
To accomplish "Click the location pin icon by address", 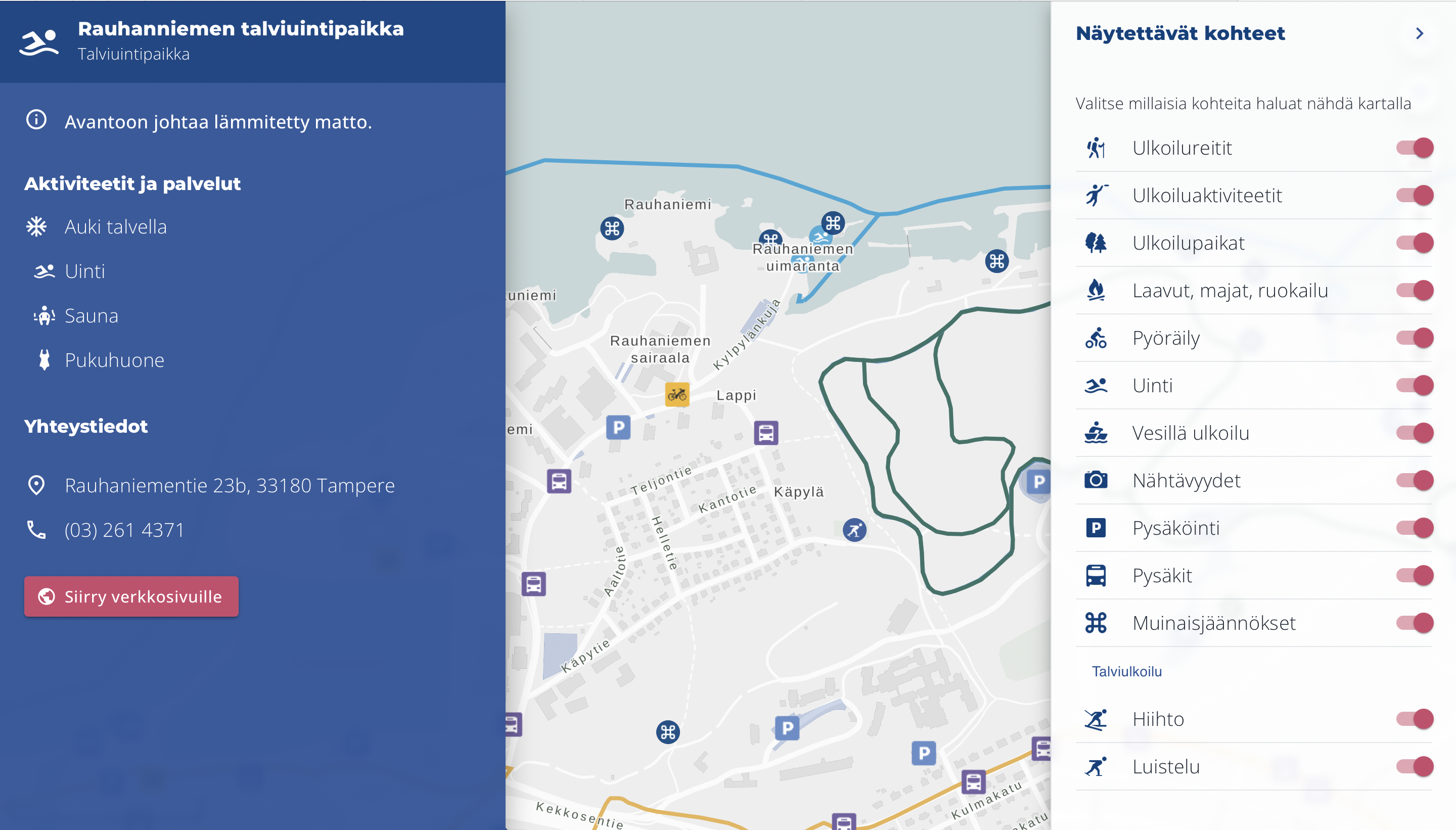I will [x=36, y=485].
